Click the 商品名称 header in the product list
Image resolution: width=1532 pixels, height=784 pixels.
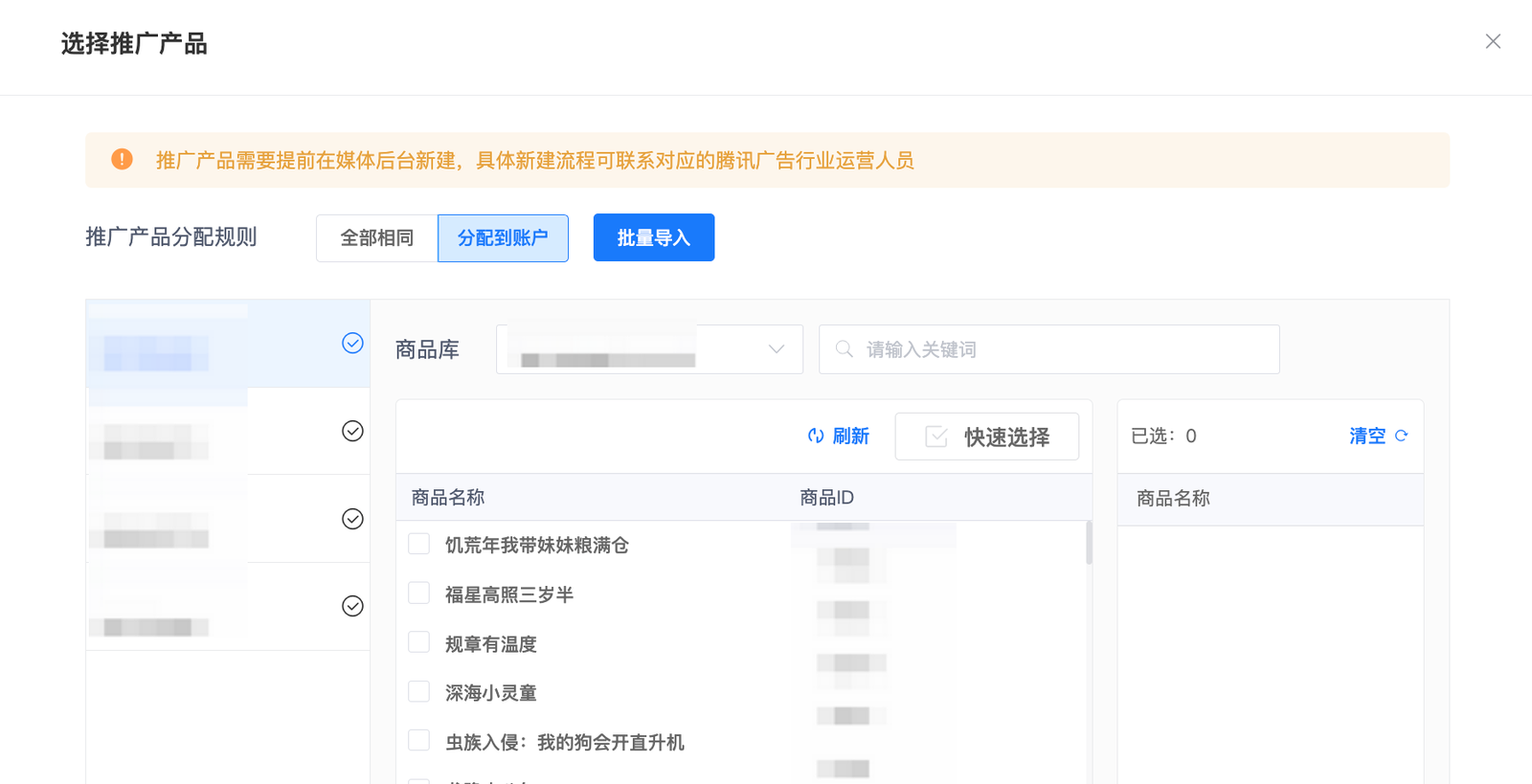coord(448,498)
